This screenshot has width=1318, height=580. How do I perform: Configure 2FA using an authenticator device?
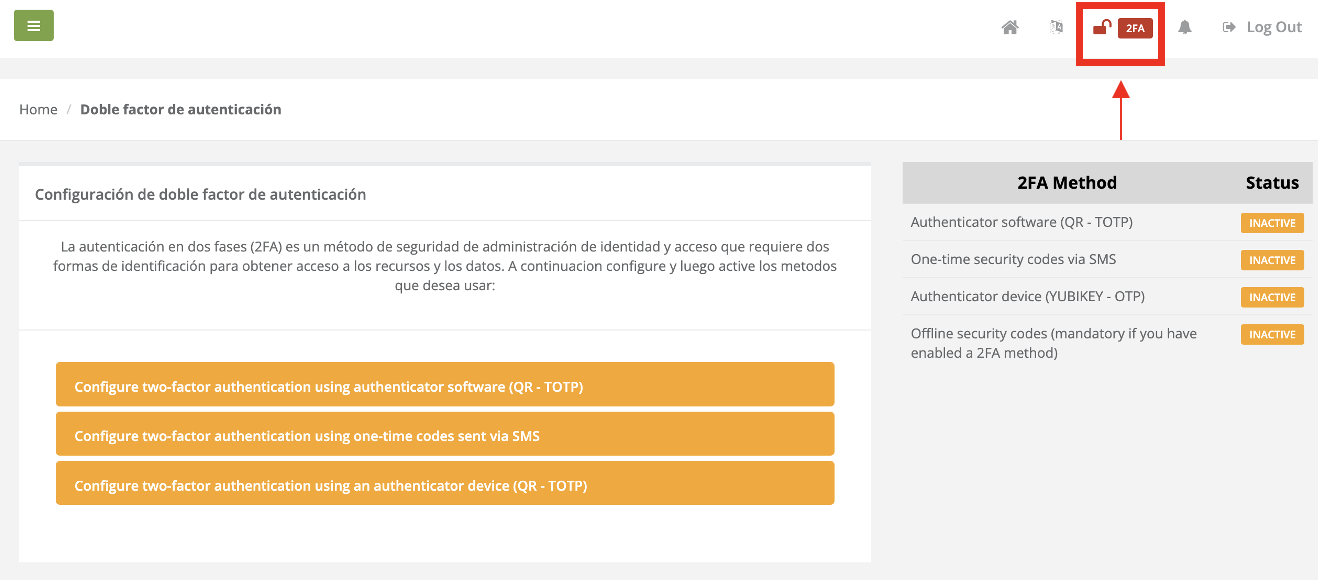[445, 484]
